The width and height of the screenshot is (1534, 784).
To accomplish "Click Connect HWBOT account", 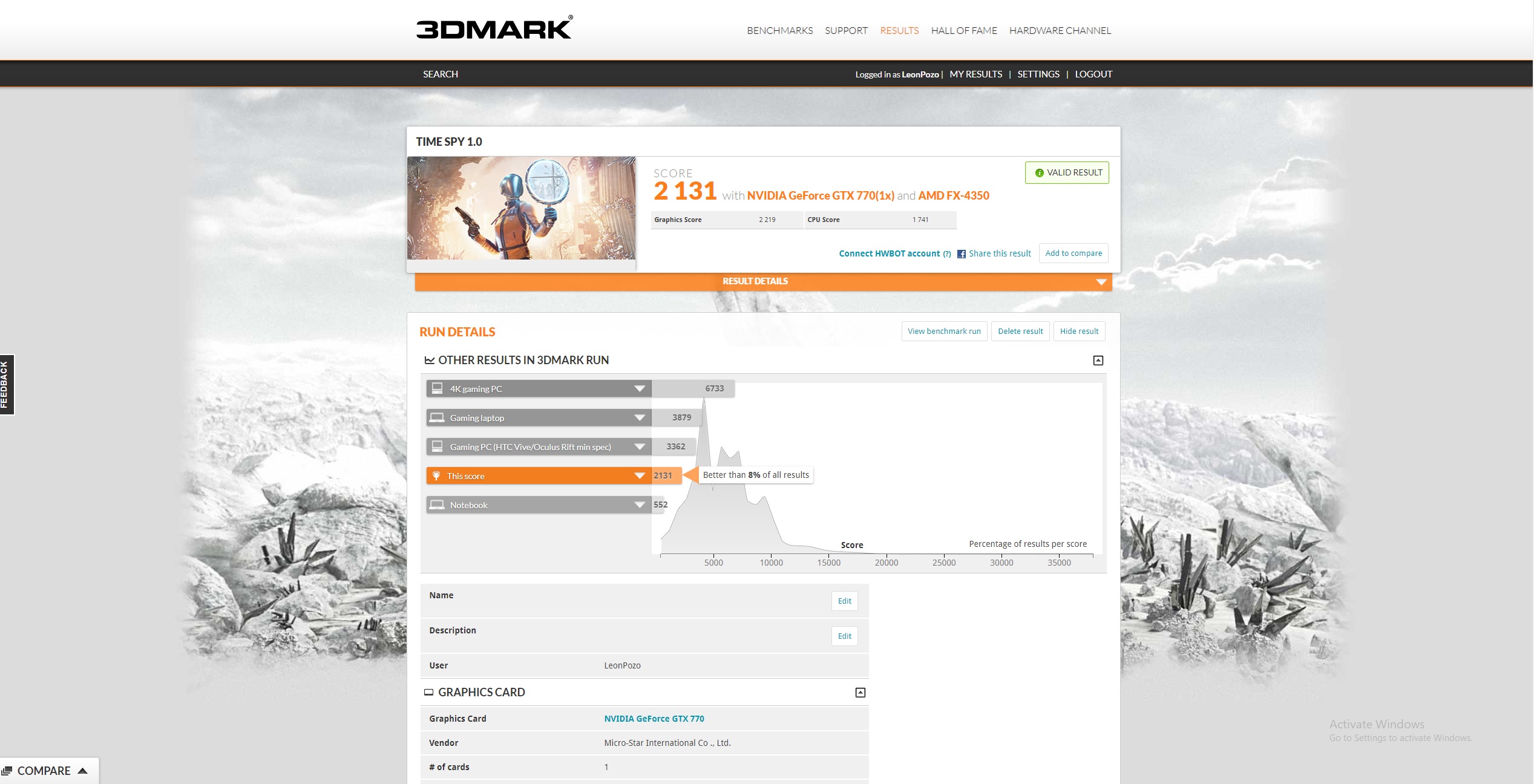I will pos(889,253).
